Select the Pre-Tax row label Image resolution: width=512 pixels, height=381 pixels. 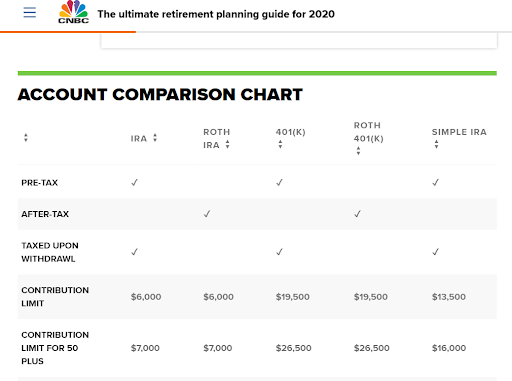tap(40, 183)
